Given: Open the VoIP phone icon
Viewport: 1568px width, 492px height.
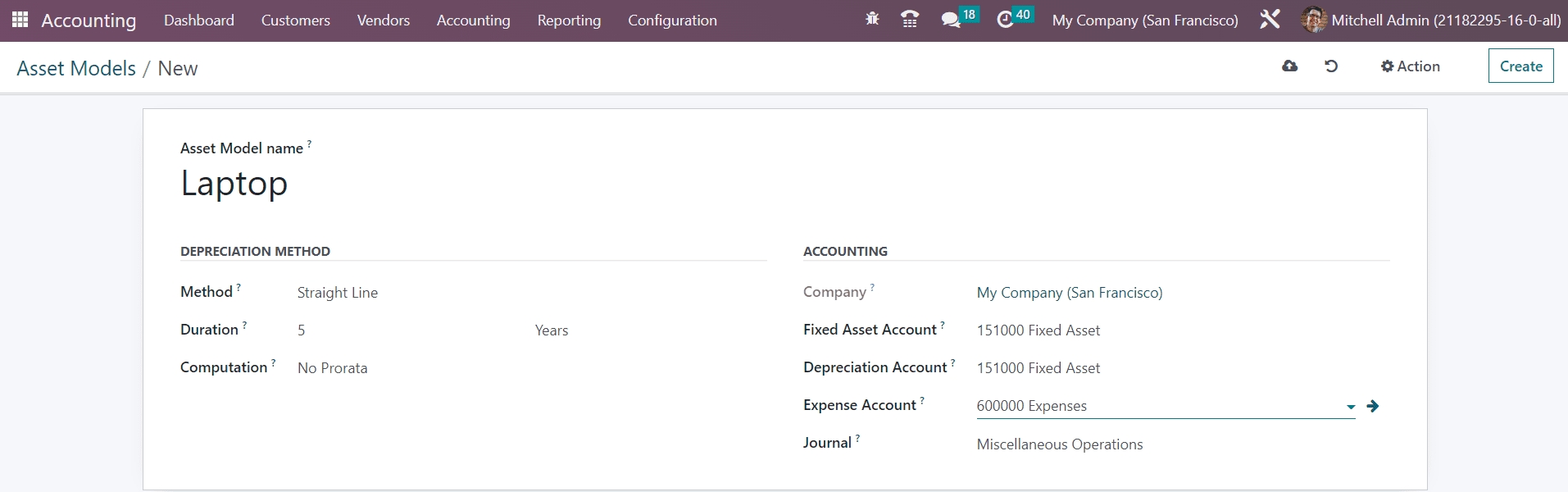Looking at the screenshot, I should [x=909, y=20].
